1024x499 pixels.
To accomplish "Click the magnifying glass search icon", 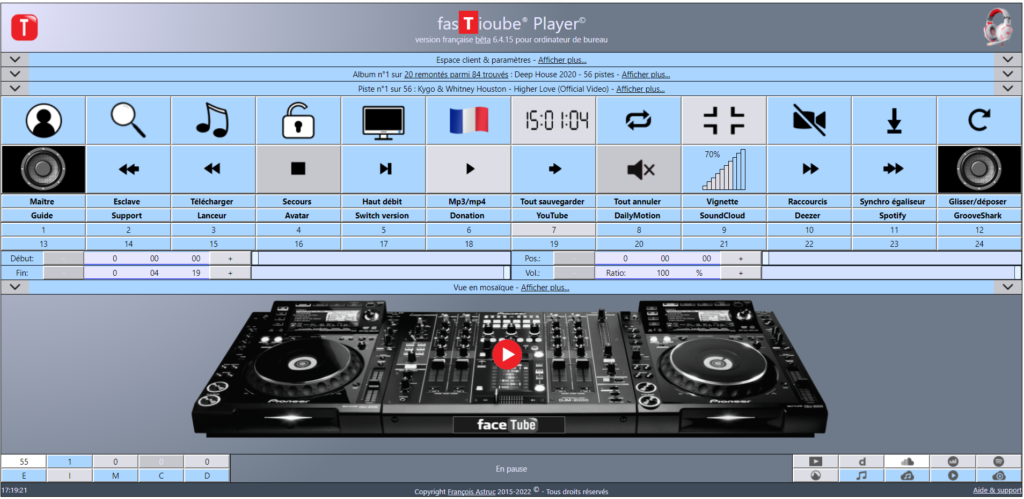I will click(x=128, y=120).
